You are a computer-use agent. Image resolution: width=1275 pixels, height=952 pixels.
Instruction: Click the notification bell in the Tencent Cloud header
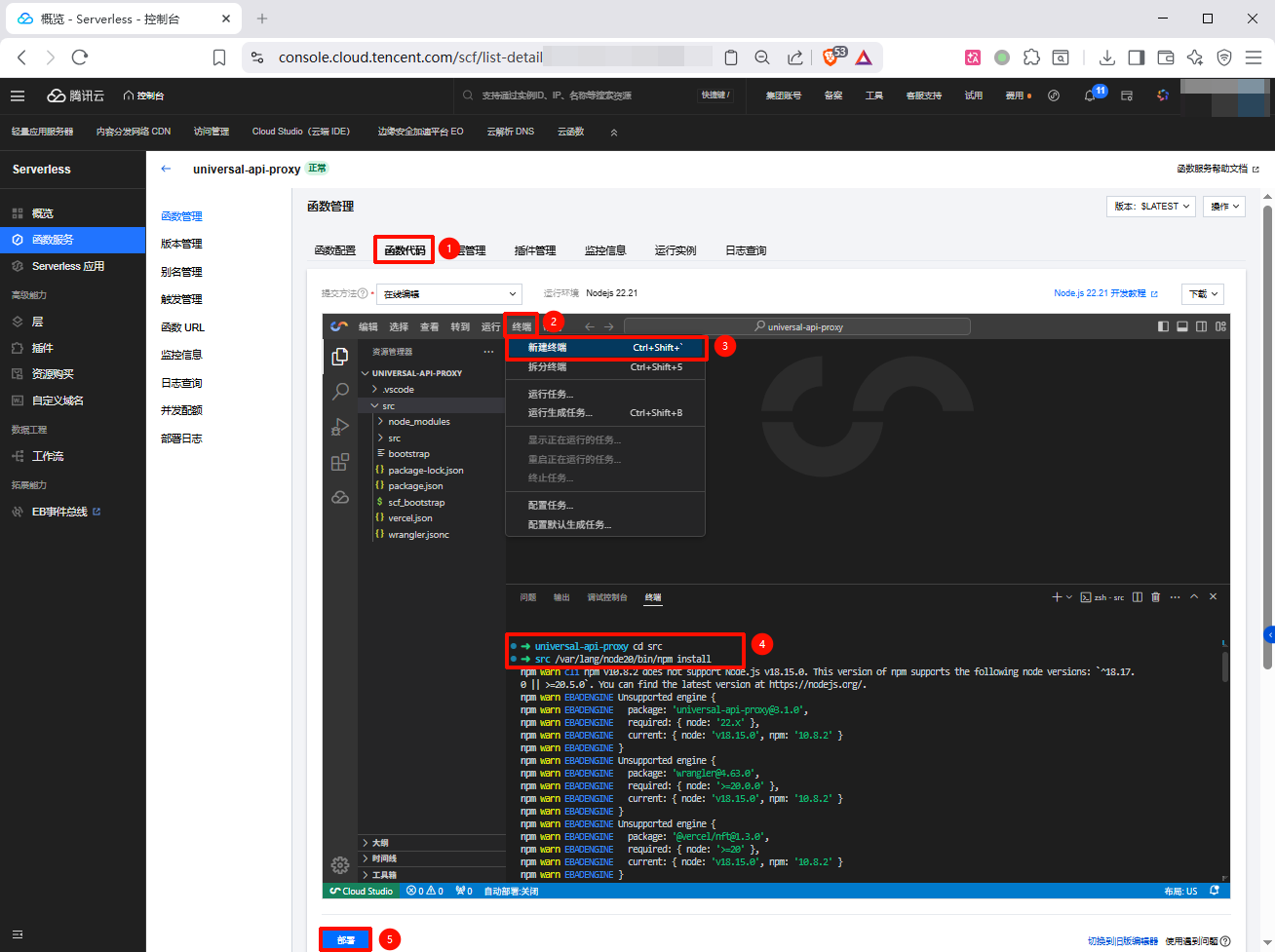coord(1090,95)
